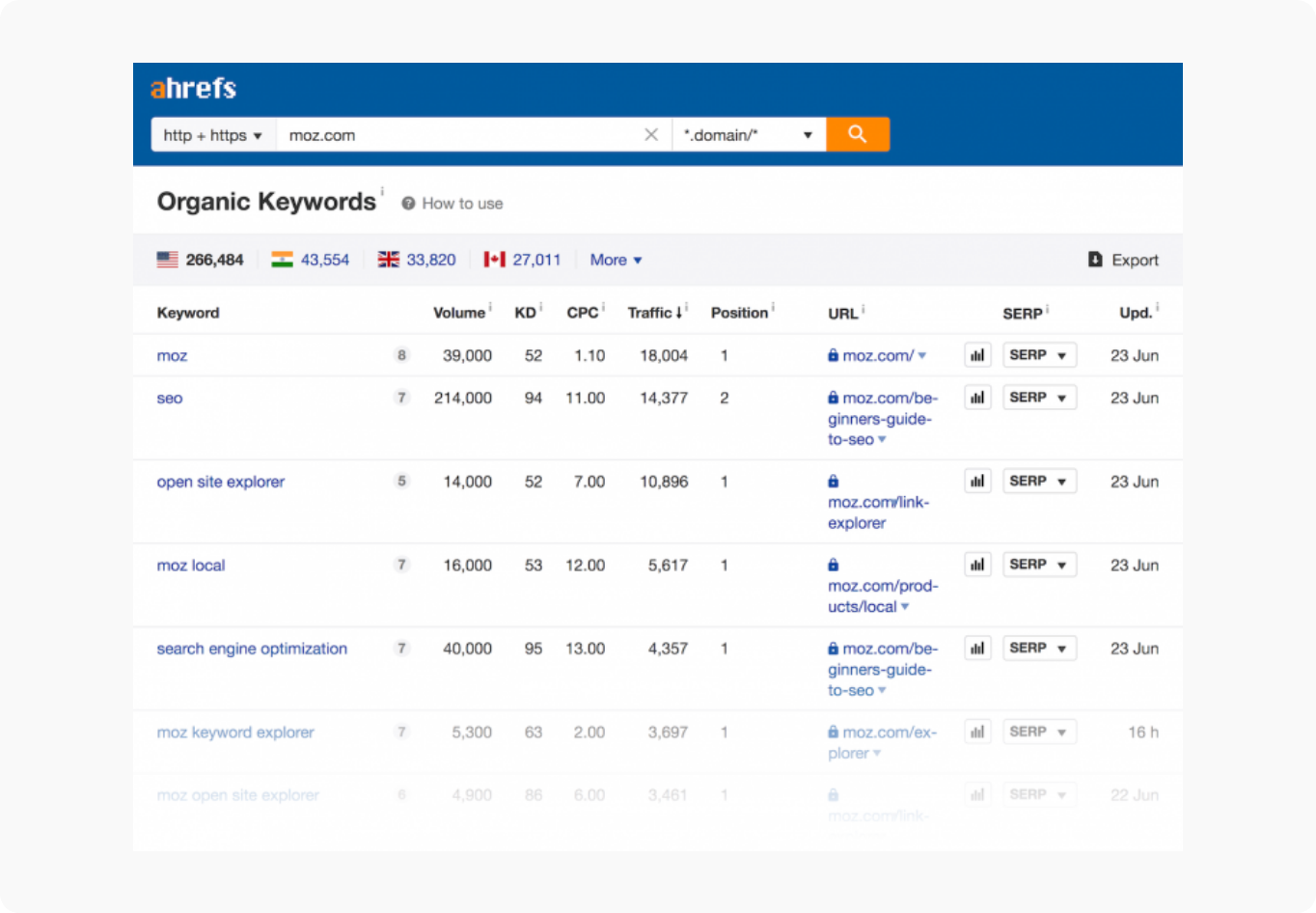Sort by the CPC column header
Viewport: 1316px width, 913px height.
tap(583, 313)
